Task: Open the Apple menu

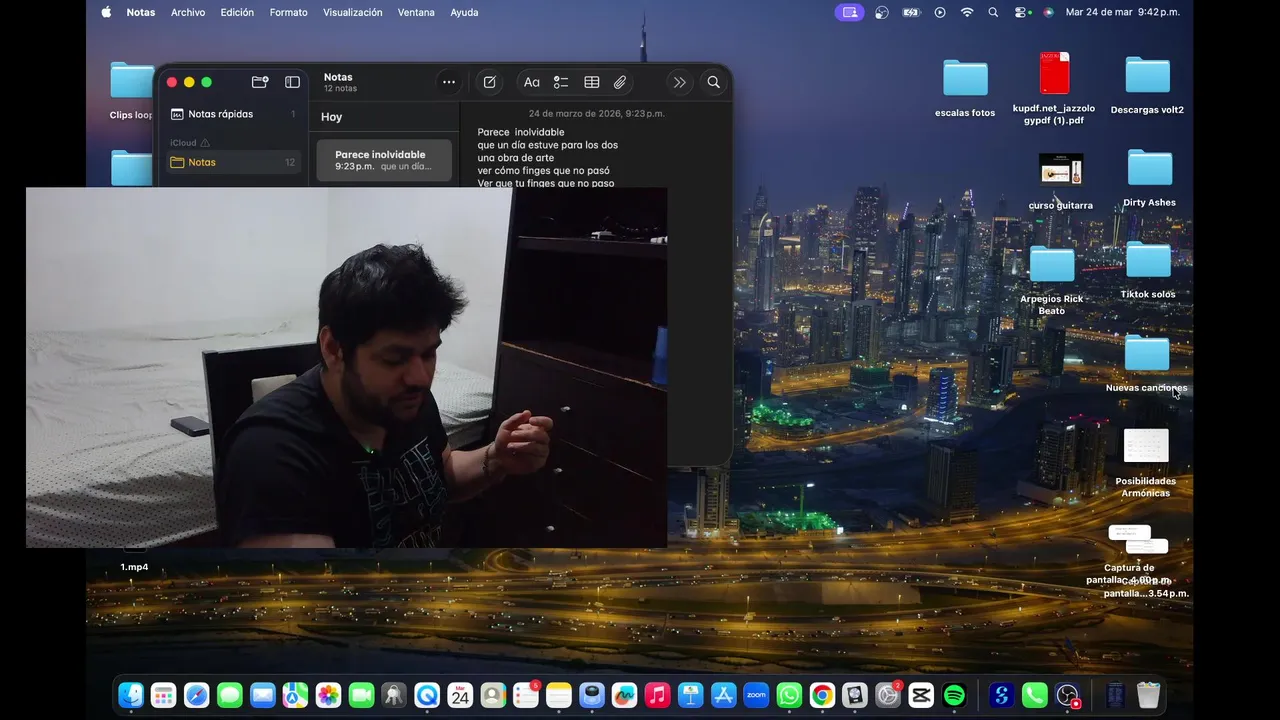Action: (106, 12)
